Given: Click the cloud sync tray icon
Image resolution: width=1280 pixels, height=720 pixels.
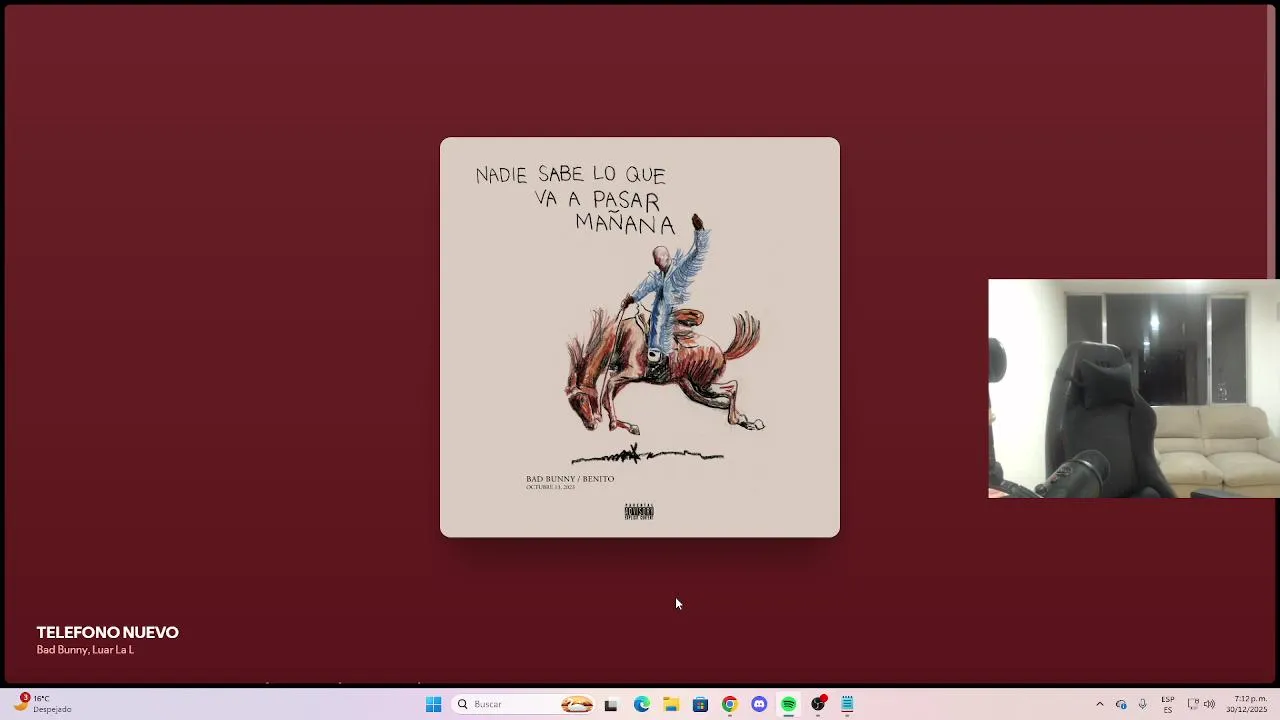Looking at the screenshot, I should click(1121, 704).
